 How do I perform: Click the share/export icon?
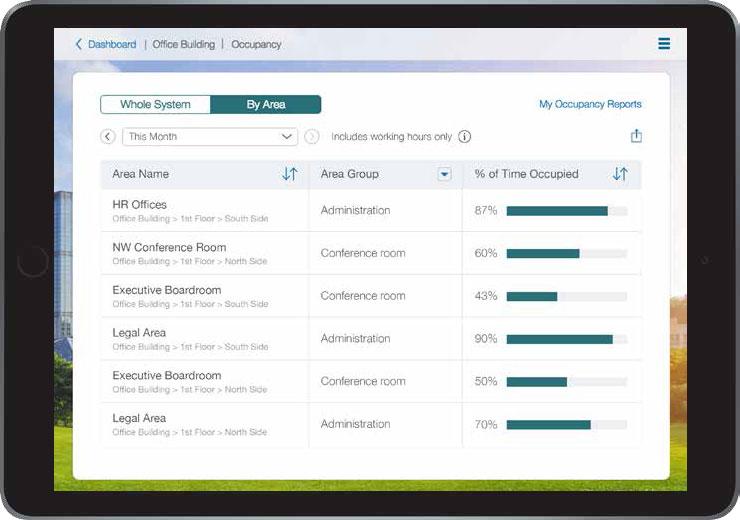click(636, 137)
